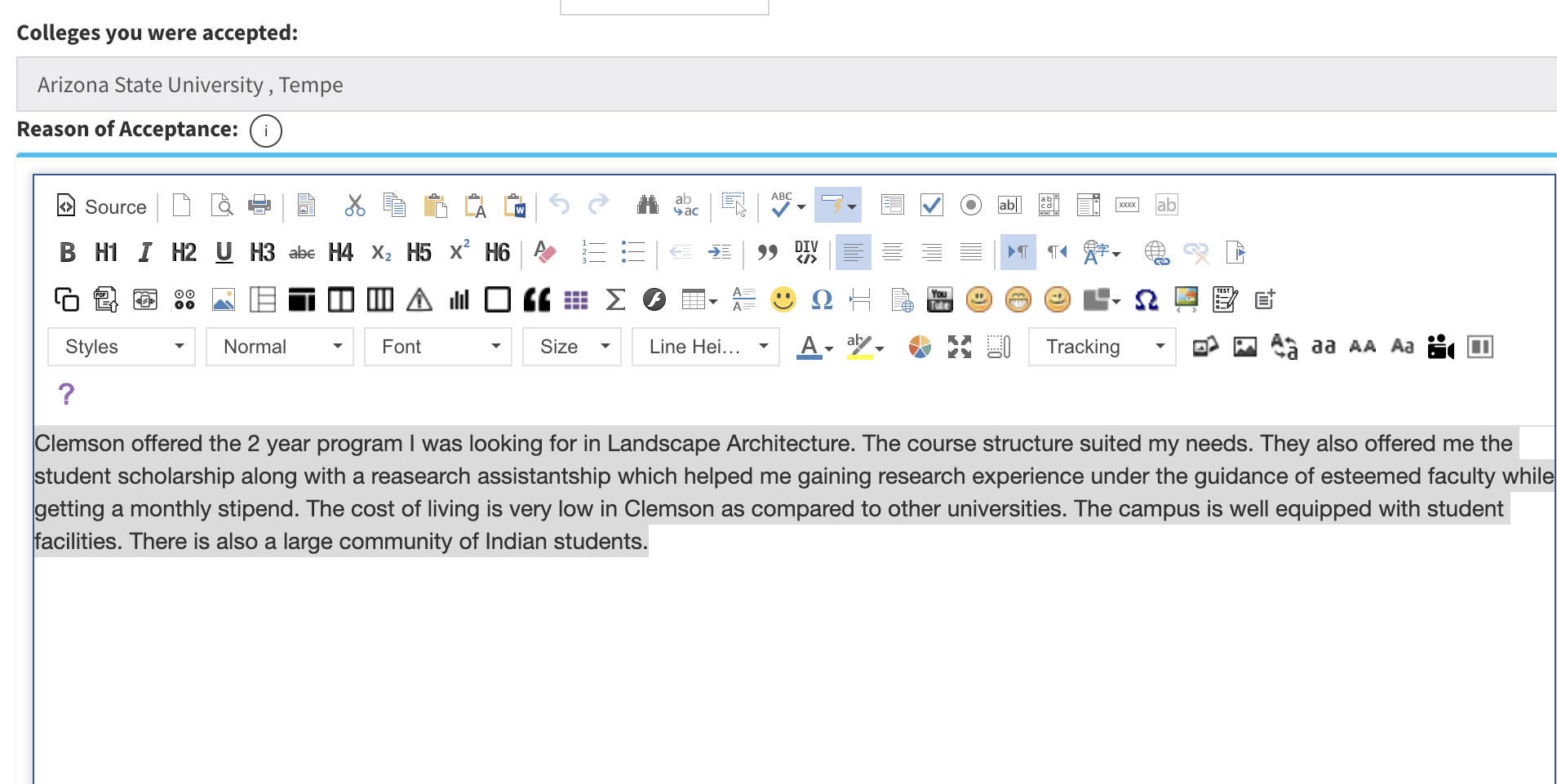Click the Print icon
The height and width of the screenshot is (784, 1557).
(x=259, y=205)
